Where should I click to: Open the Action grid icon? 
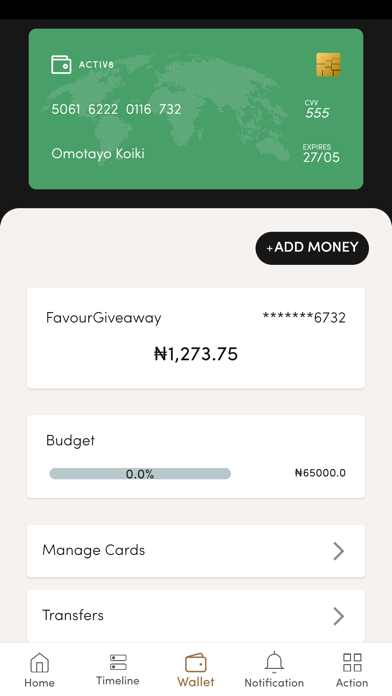352,663
